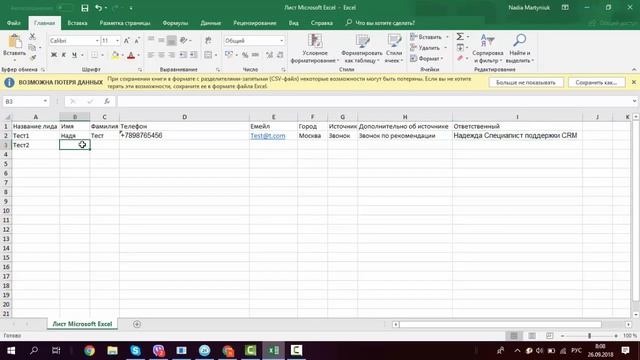Viewport: 640px width, 360px height.
Task: Click the Tell me what to do box
Action: [385, 23]
